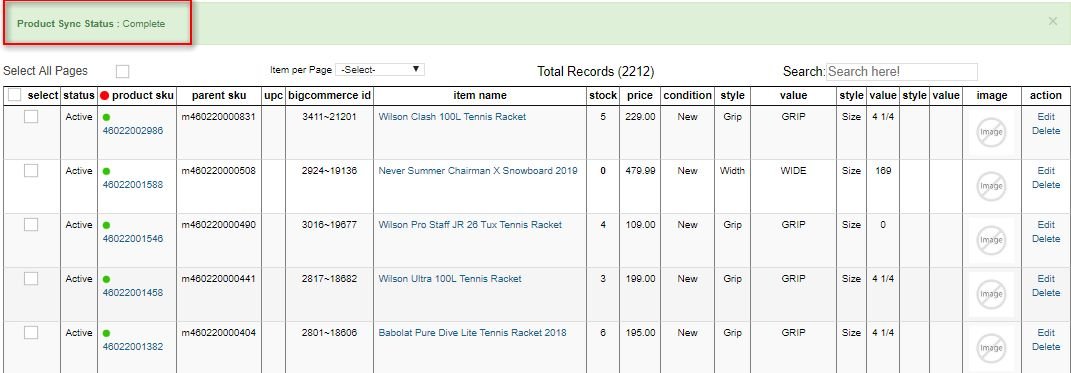Click the parent sku column header

(x=219, y=96)
